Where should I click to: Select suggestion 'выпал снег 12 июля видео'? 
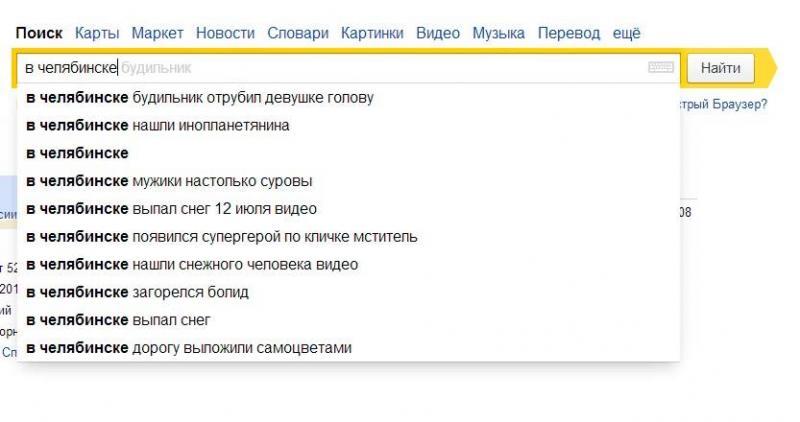[348, 209]
